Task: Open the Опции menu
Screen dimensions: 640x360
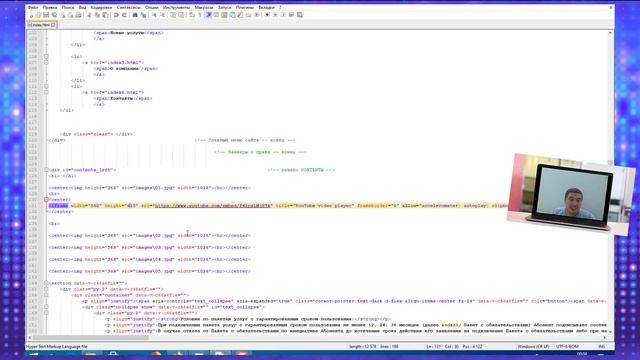Action: click(151, 7)
